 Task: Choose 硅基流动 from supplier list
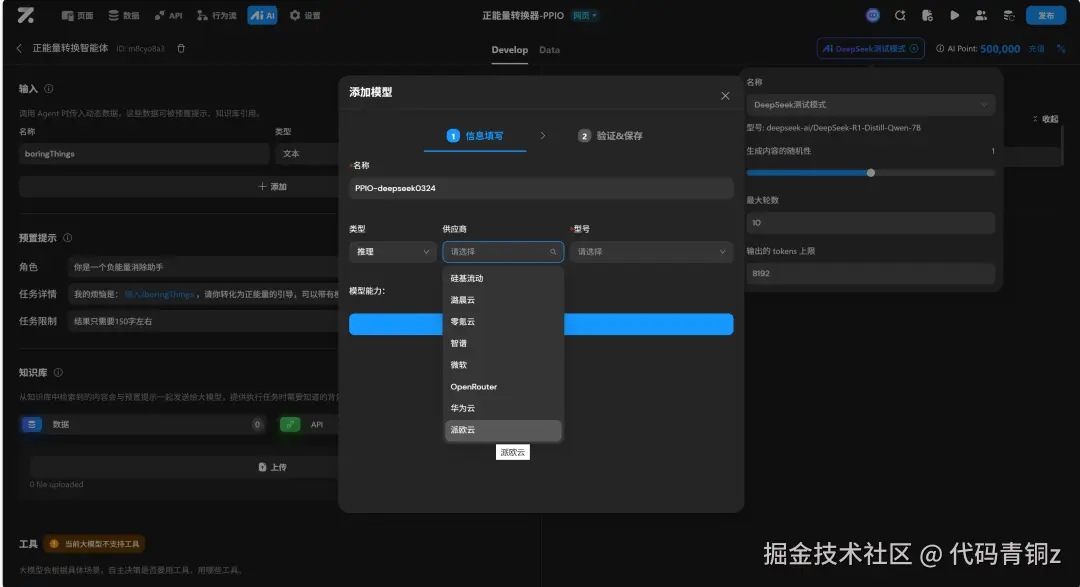pos(503,278)
